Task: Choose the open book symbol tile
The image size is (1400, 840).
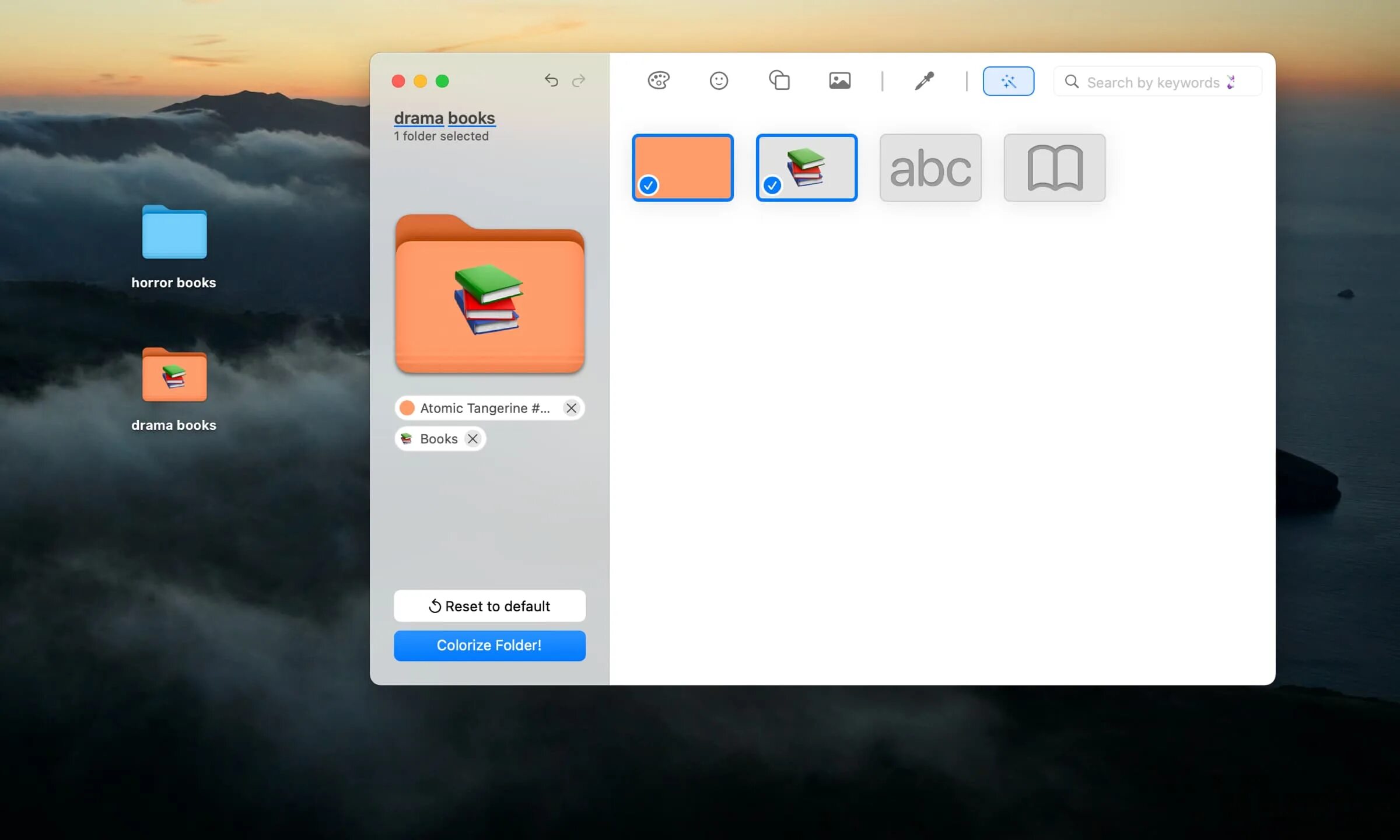Action: coord(1054,167)
